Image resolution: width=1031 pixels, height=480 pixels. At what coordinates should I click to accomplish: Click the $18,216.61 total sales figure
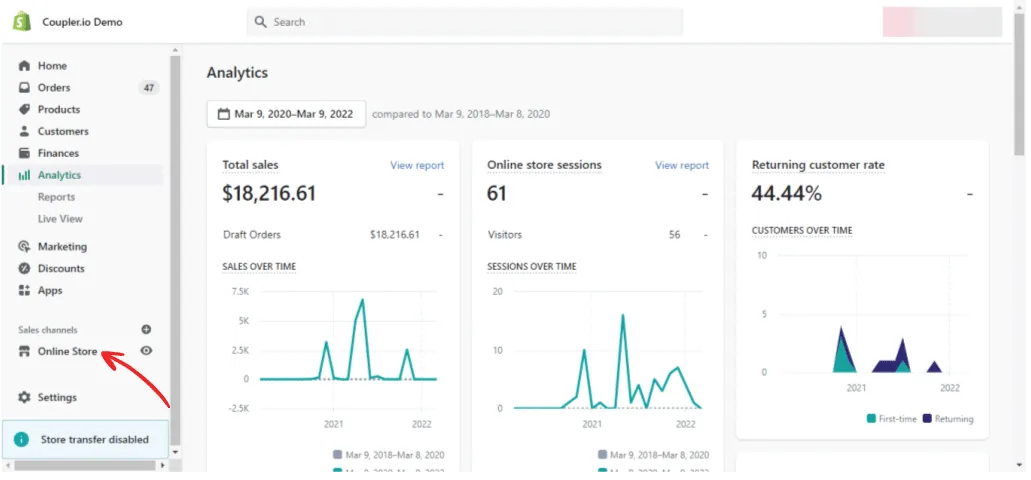click(x=269, y=193)
